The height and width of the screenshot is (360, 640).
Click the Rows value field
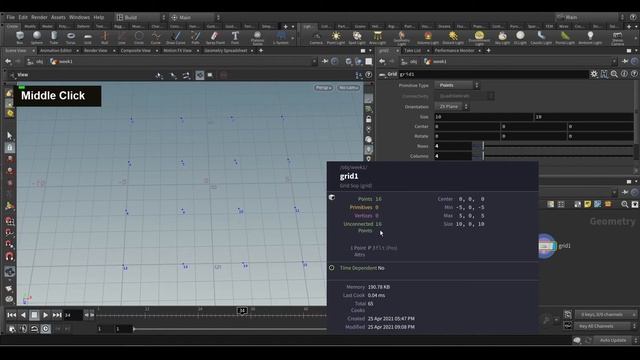click(x=453, y=146)
